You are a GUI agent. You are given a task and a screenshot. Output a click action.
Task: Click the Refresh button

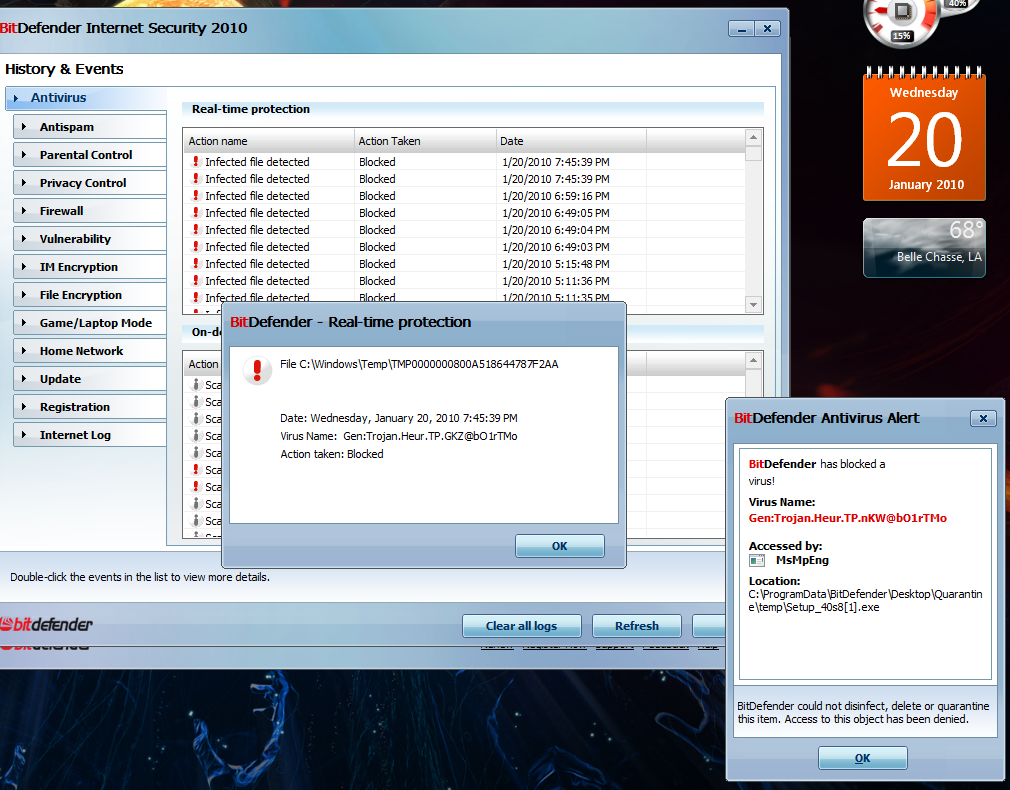(636, 626)
